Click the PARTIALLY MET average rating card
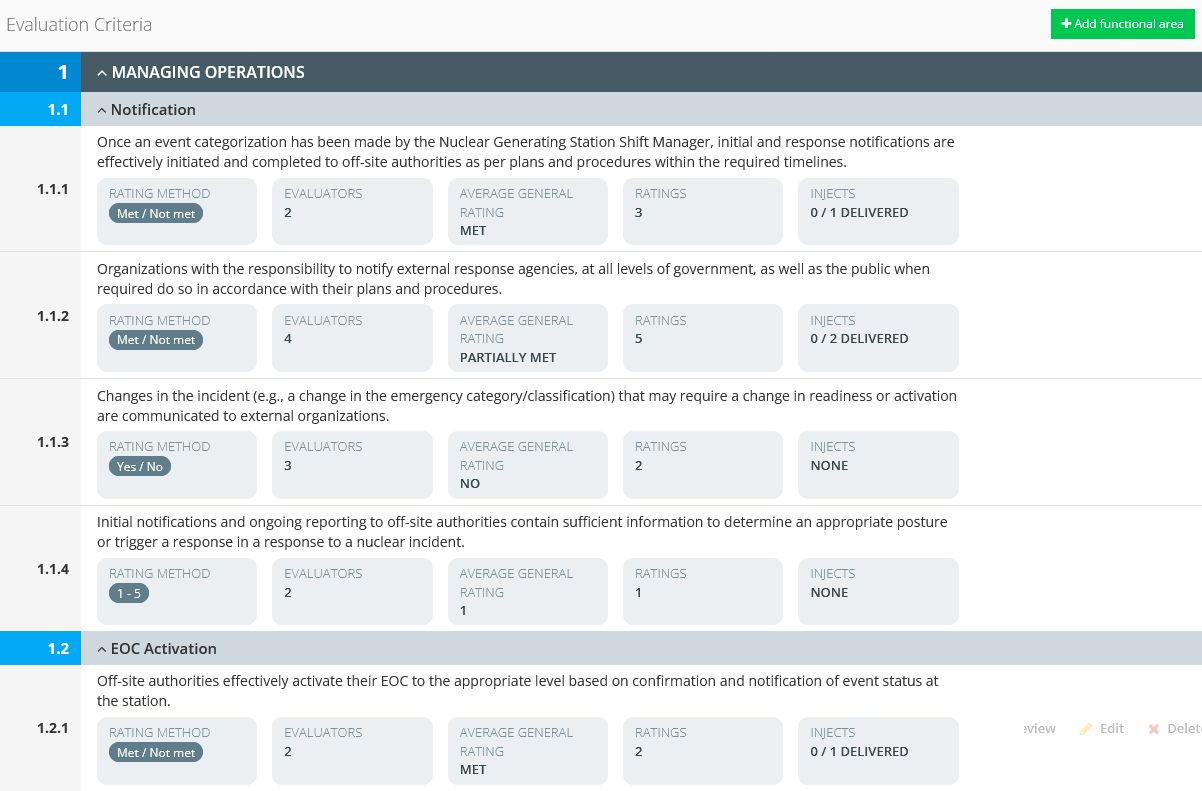This screenshot has width=1202, height=791. [527, 337]
